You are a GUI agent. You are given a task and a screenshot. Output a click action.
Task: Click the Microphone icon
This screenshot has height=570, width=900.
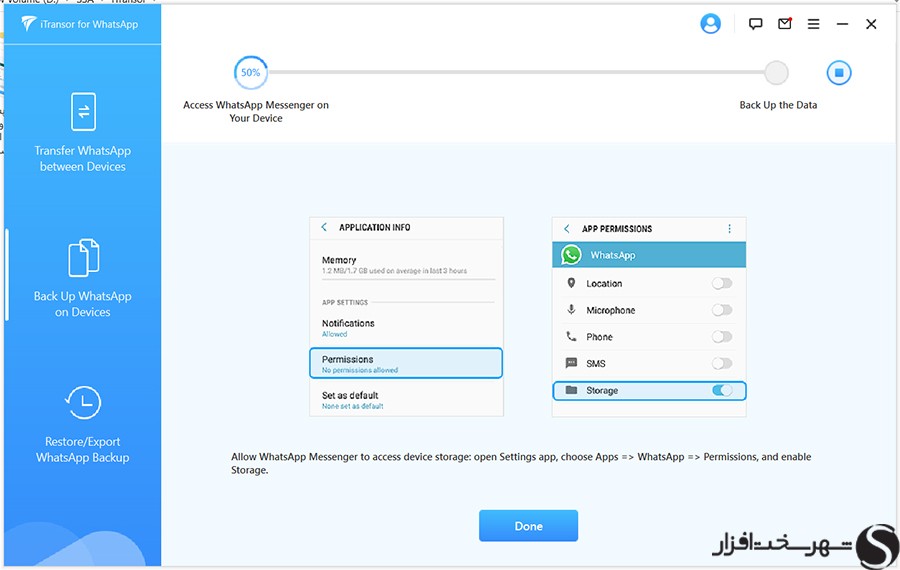point(571,310)
